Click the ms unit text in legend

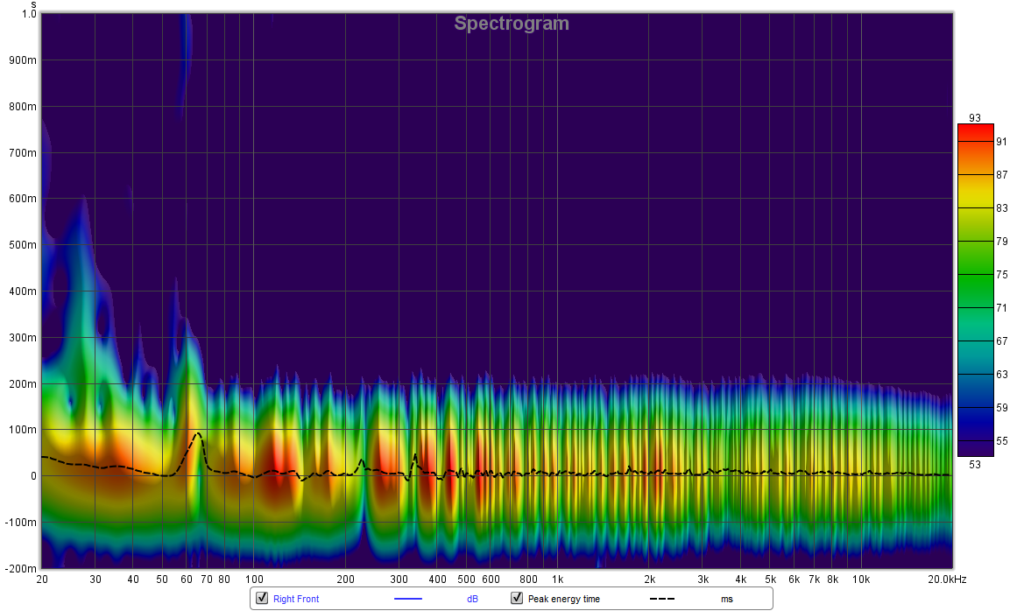(x=727, y=599)
